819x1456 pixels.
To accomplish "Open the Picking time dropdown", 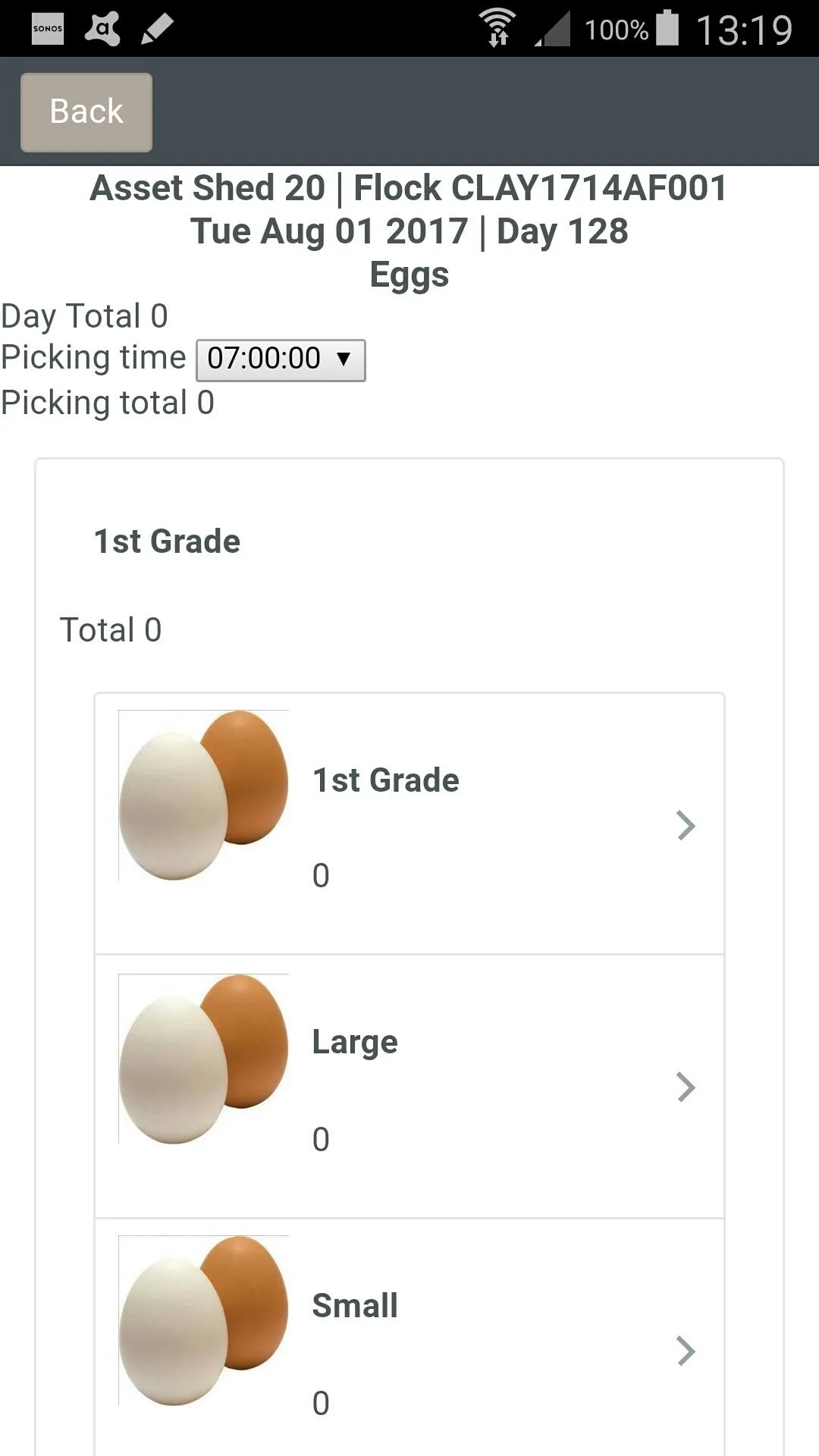I will 281,359.
